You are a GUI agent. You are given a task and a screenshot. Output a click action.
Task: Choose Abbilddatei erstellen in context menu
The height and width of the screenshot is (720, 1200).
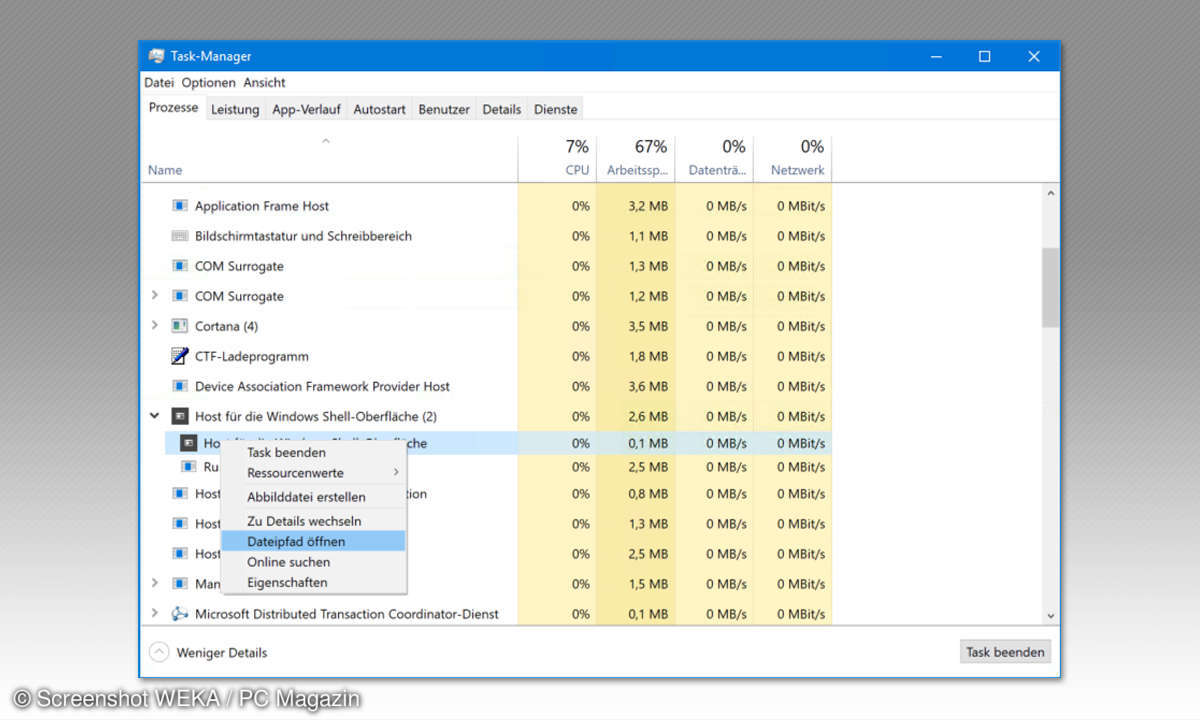point(313,497)
